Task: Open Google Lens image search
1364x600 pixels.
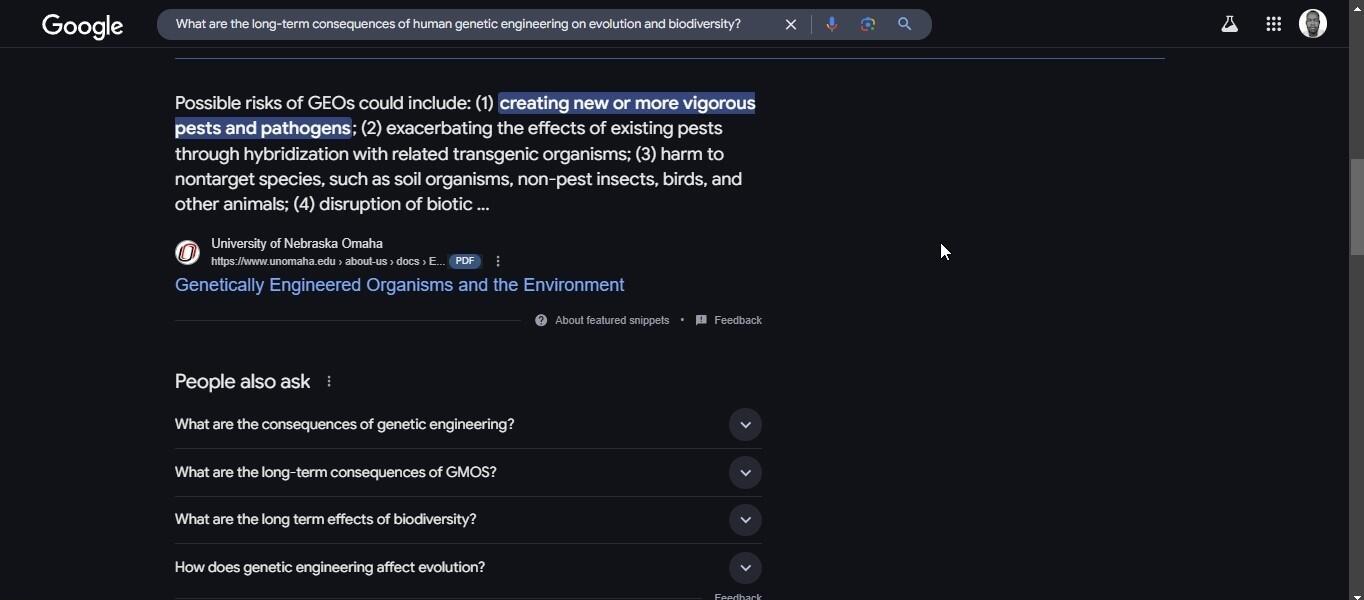Action: [x=868, y=24]
